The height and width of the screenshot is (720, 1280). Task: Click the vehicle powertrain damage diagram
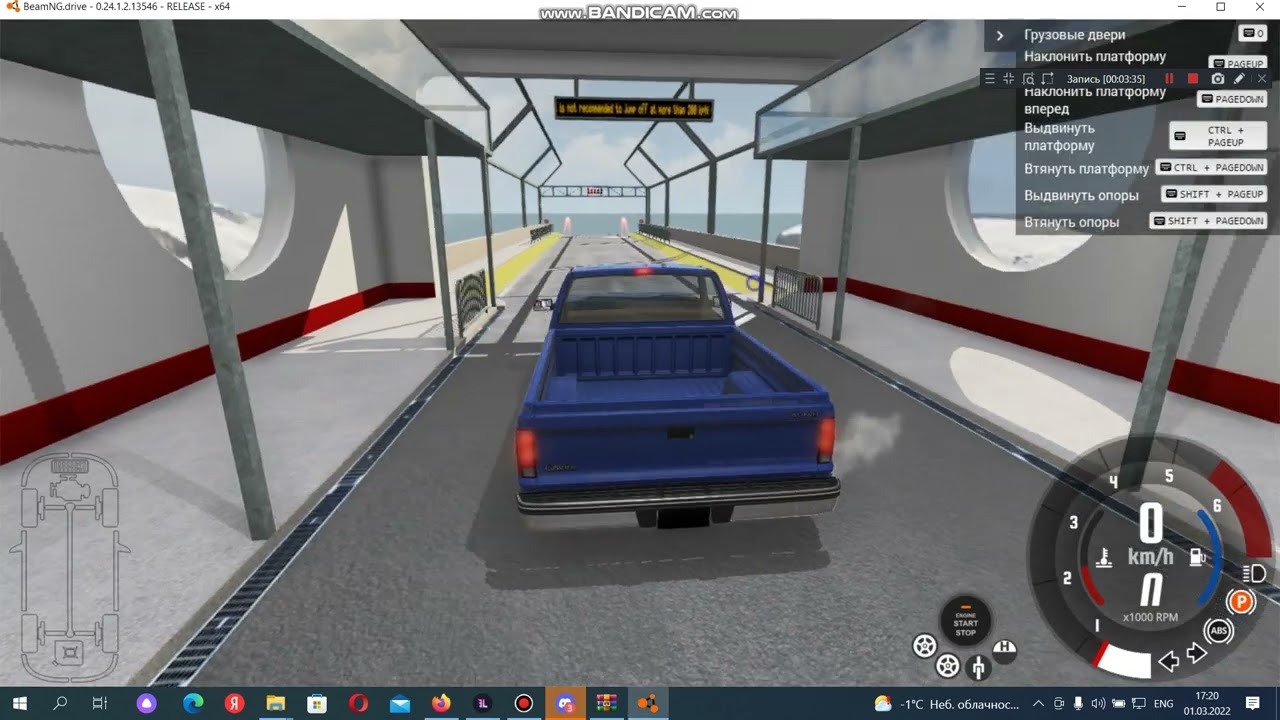tap(70, 567)
